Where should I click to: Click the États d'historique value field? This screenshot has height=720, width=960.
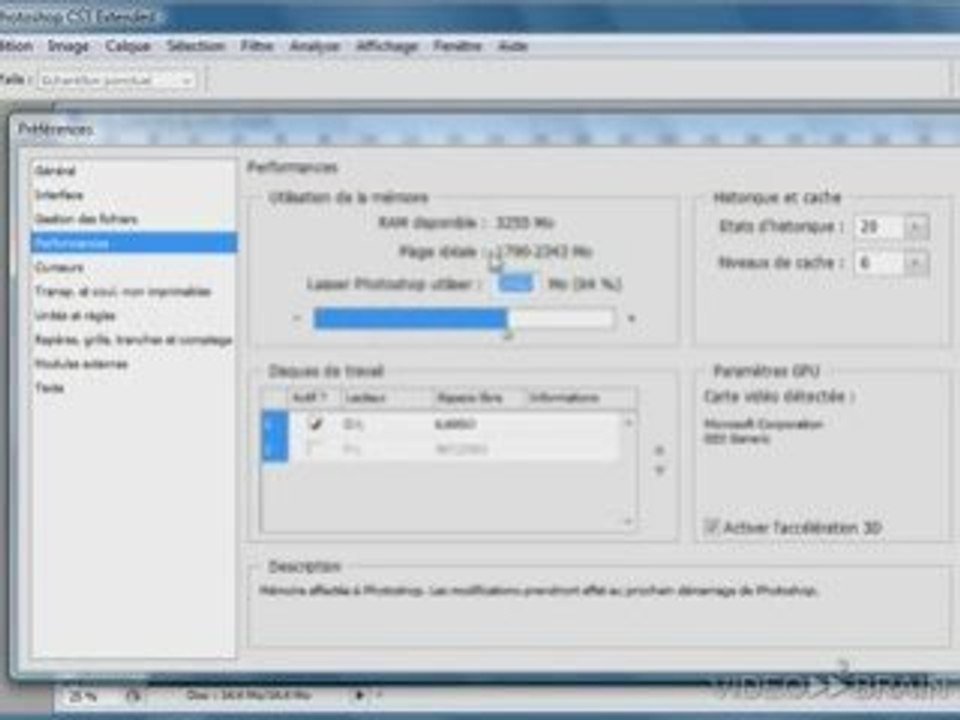878,227
